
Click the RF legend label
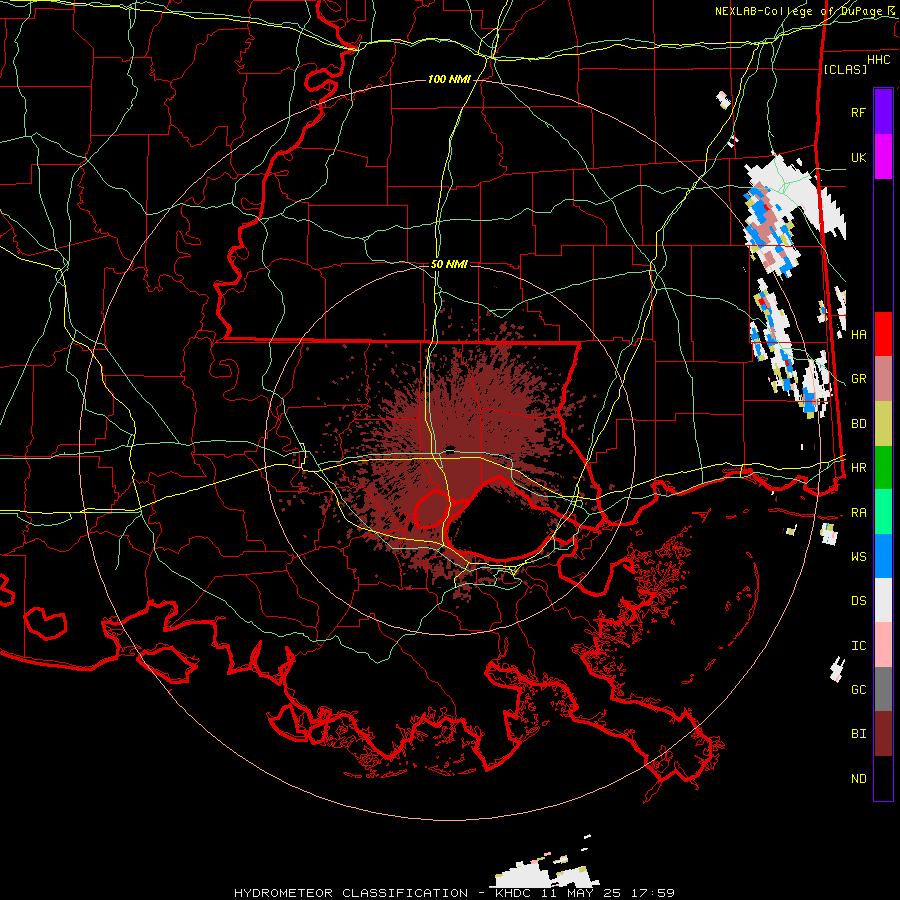point(858,112)
